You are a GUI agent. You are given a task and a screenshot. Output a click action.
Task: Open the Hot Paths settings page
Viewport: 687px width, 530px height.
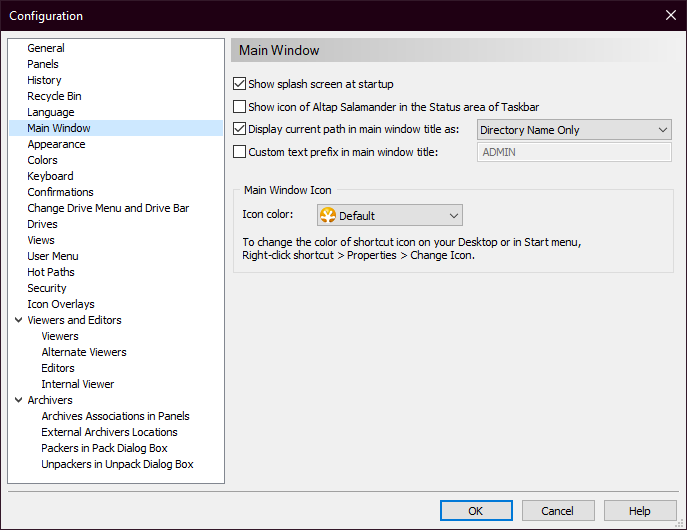(51, 272)
